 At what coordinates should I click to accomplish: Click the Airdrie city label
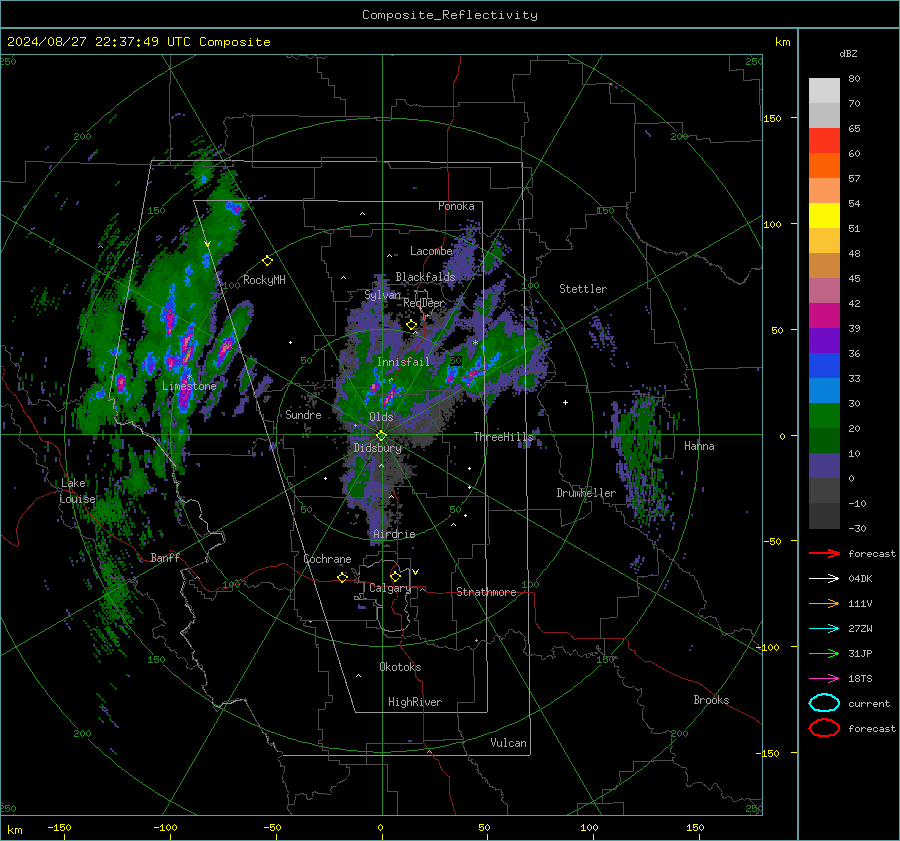394,534
